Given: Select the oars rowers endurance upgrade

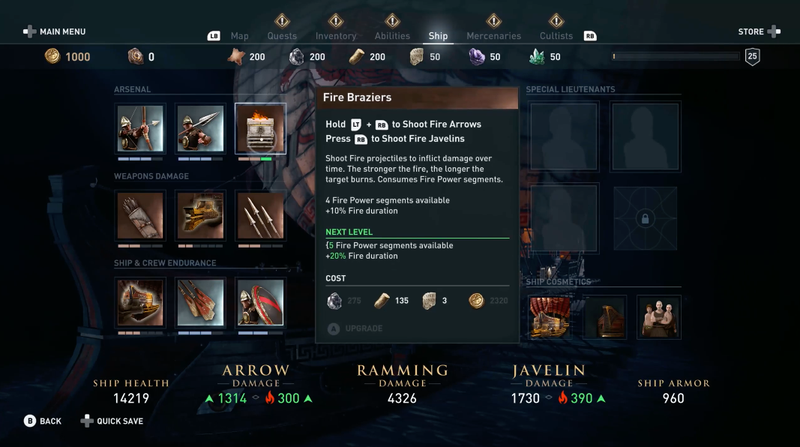Looking at the screenshot, I should [x=200, y=302].
